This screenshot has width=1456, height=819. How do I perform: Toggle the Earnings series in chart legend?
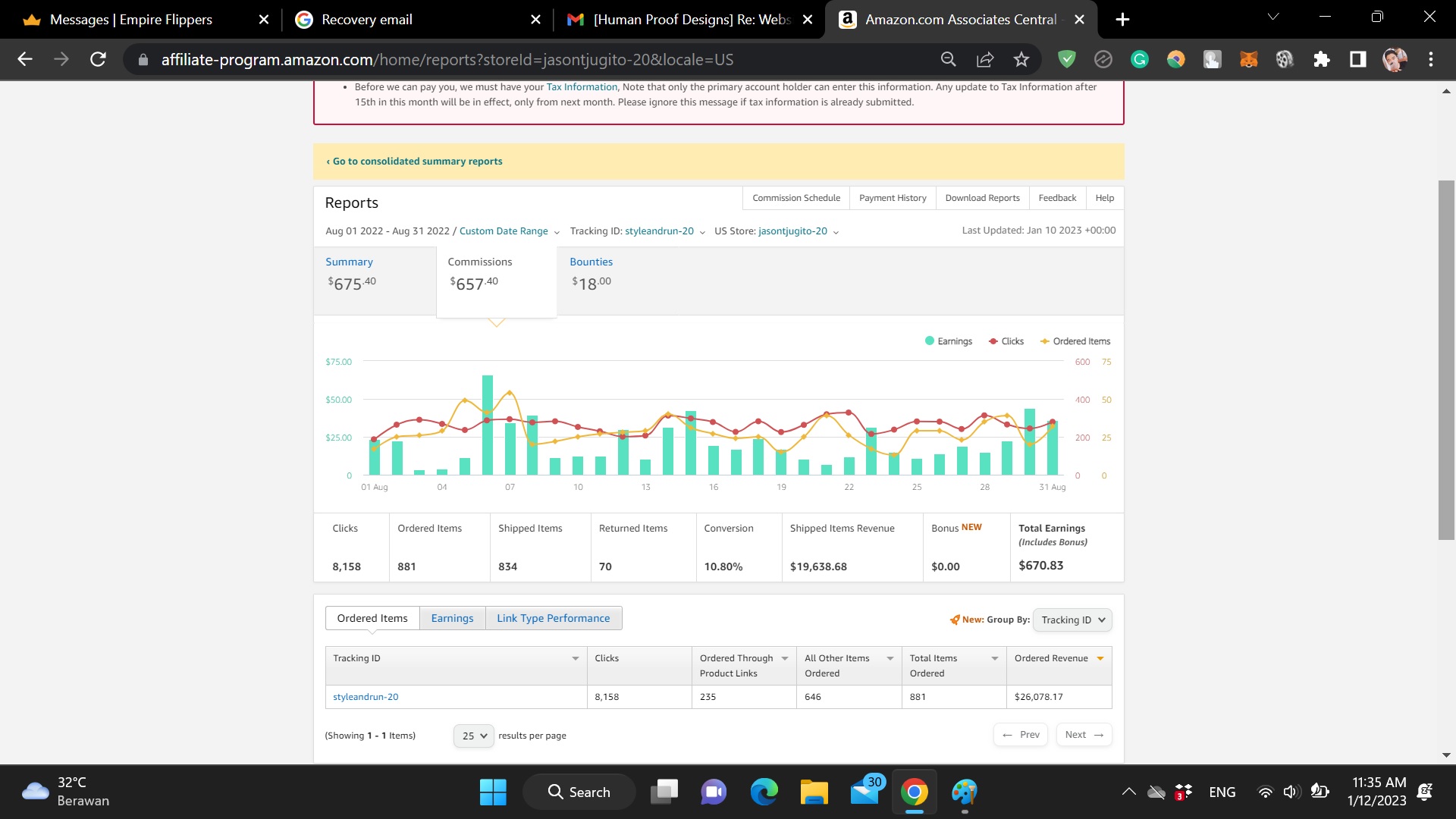click(x=948, y=341)
